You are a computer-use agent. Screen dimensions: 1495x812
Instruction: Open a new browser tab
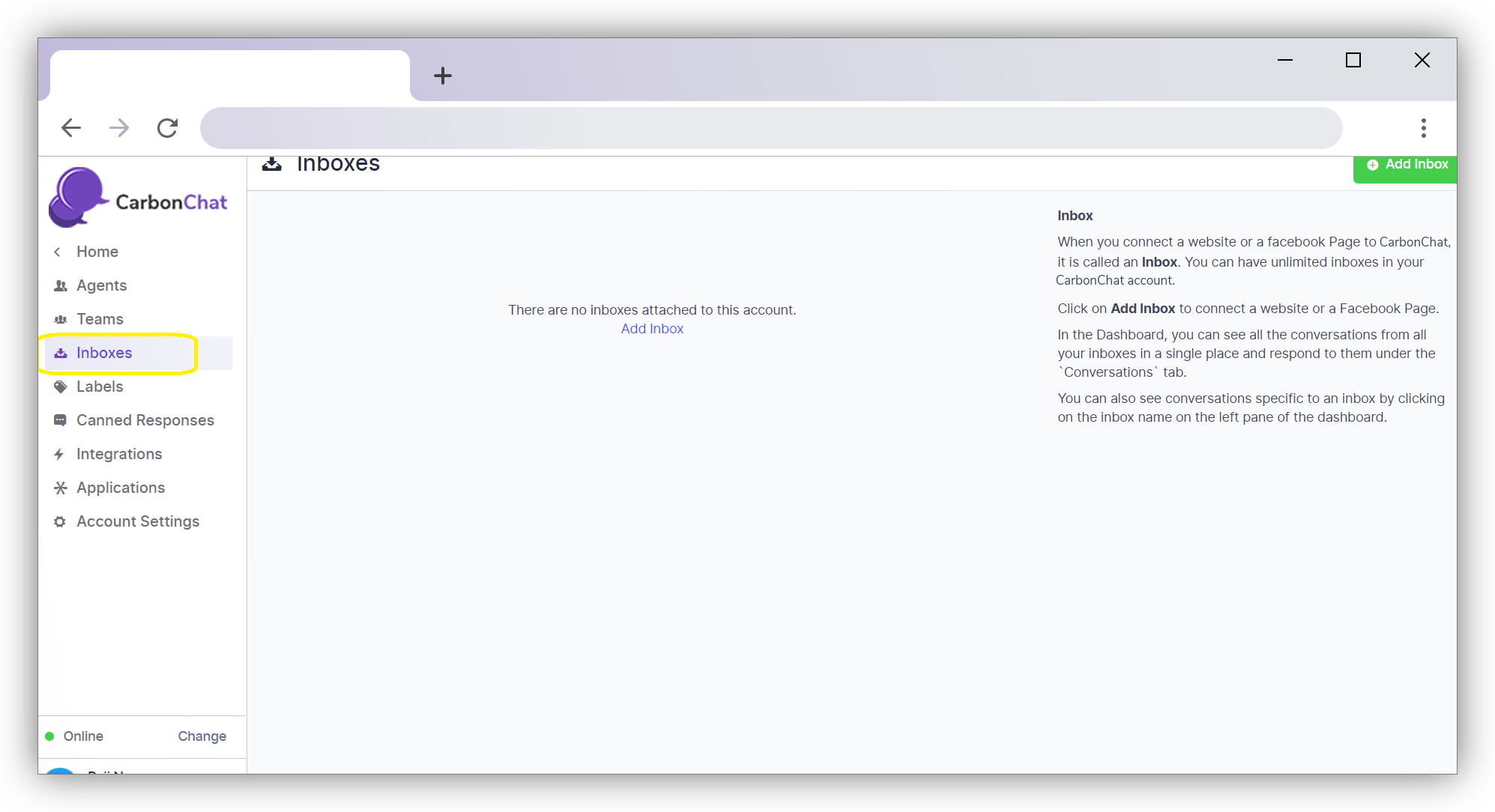coord(443,76)
